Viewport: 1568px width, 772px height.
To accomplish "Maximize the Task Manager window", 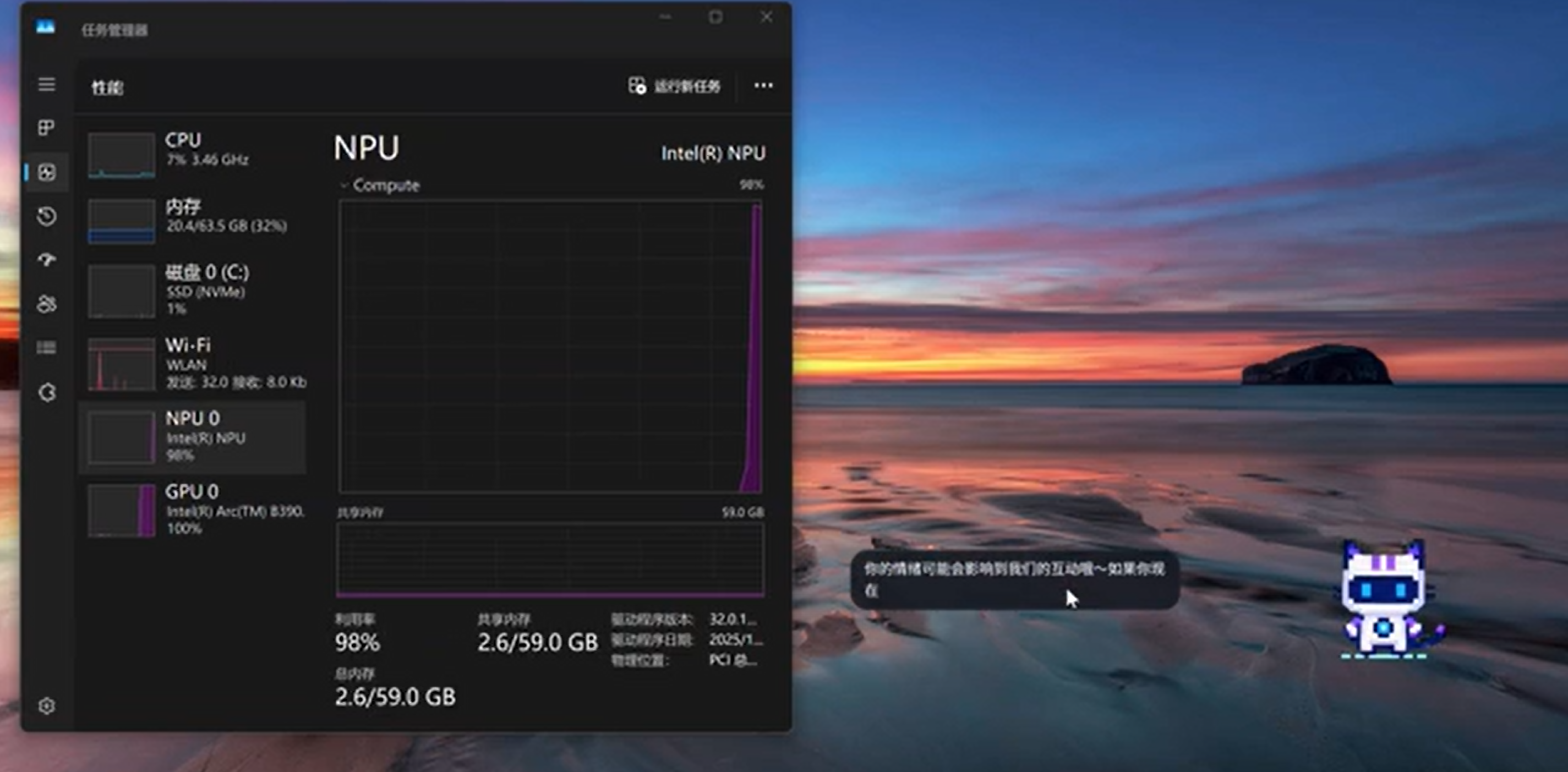I will coord(716,17).
